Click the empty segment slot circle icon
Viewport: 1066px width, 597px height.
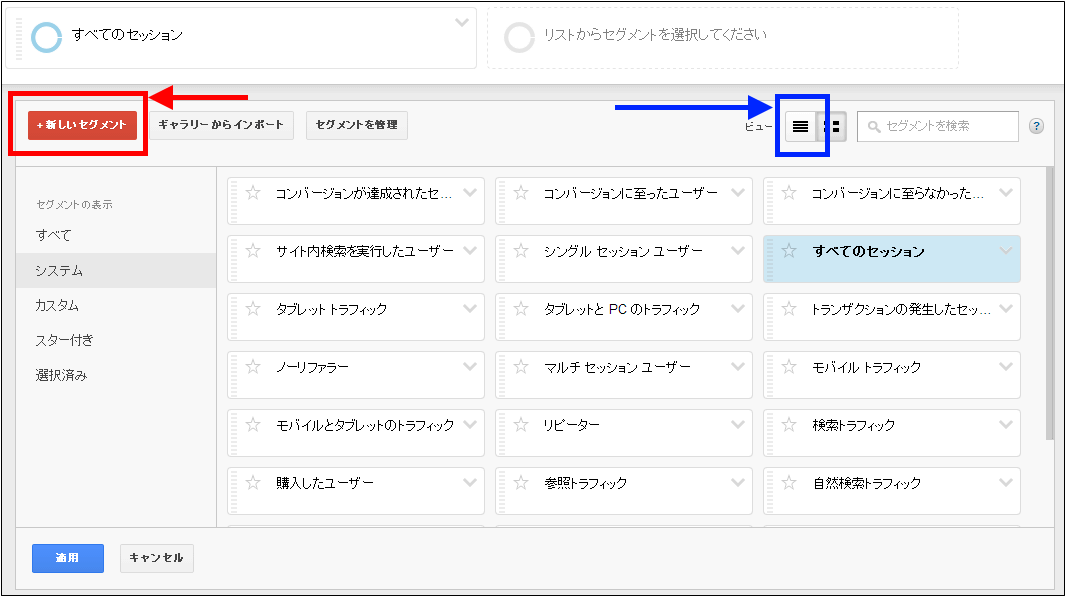tap(519, 37)
